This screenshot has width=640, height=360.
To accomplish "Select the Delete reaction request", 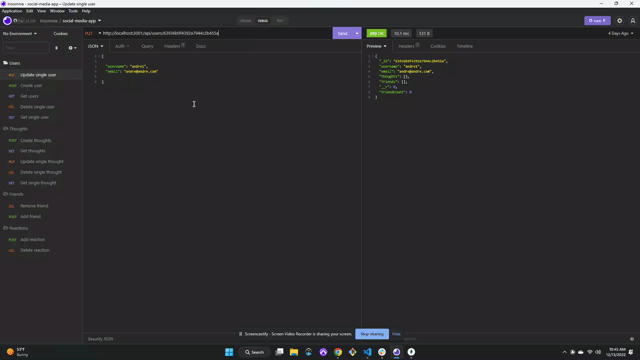I will [41, 250].
